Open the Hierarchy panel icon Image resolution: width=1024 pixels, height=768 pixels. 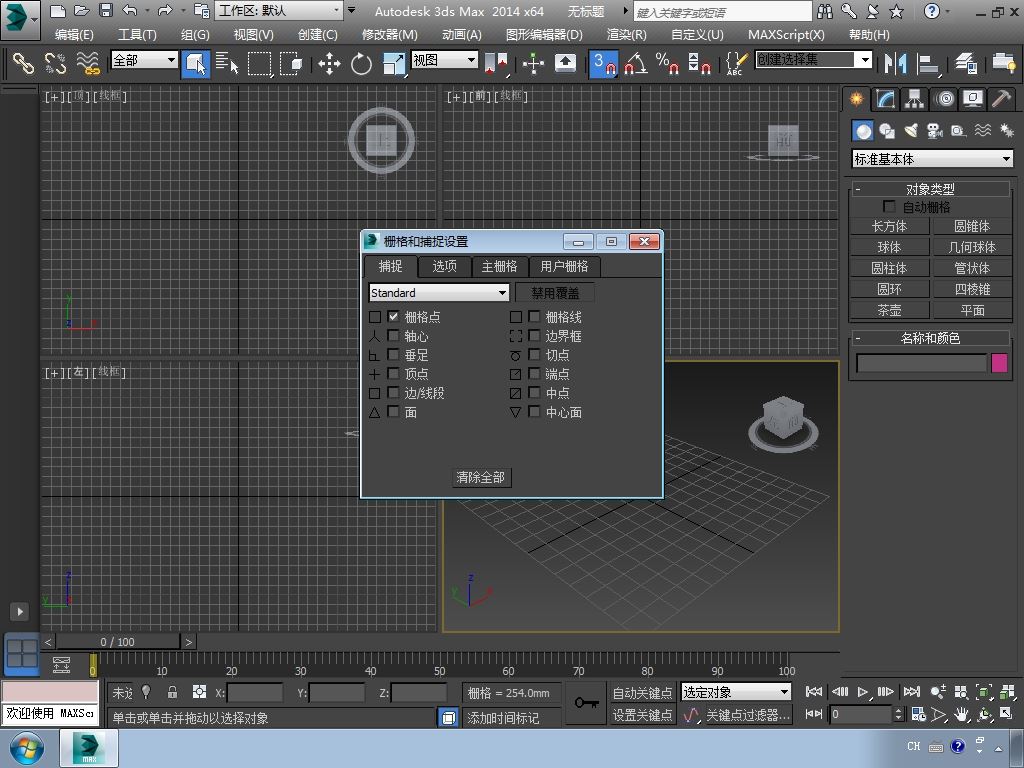pos(914,99)
